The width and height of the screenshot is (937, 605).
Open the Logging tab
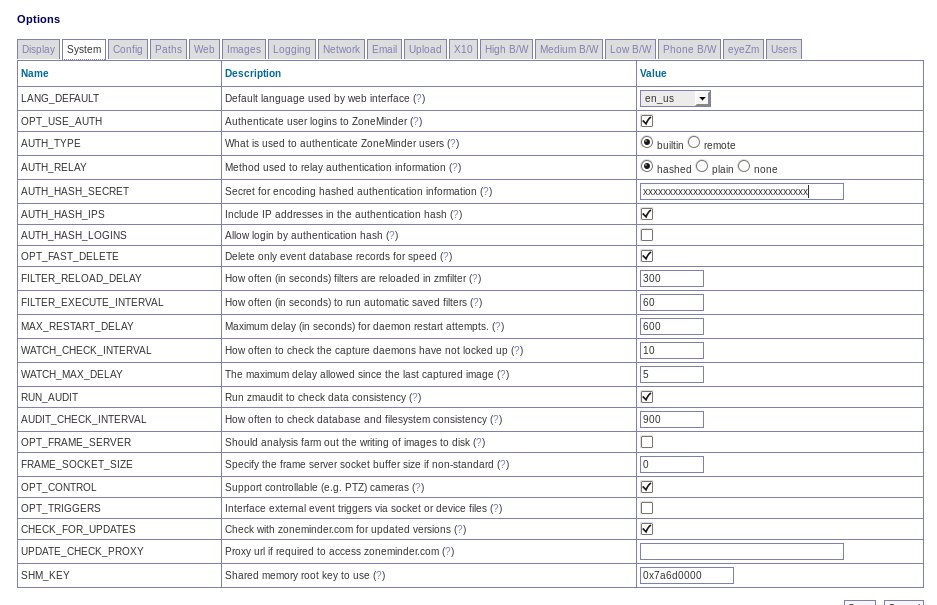[x=292, y=50]
